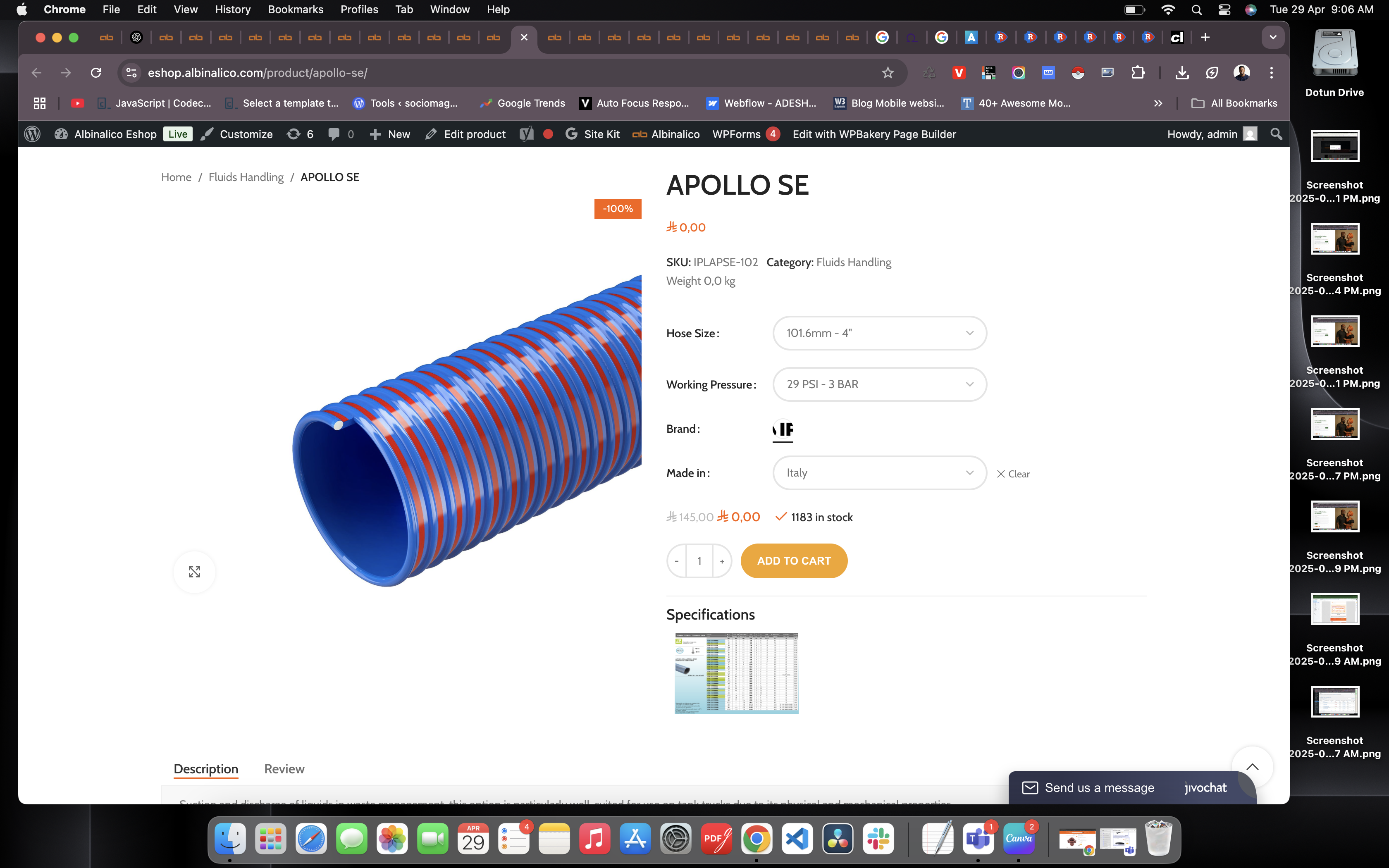The width and height of the screenshot is (1389, 868).
Task: Switch to the Review tab
Action: [x=284, y=769]
